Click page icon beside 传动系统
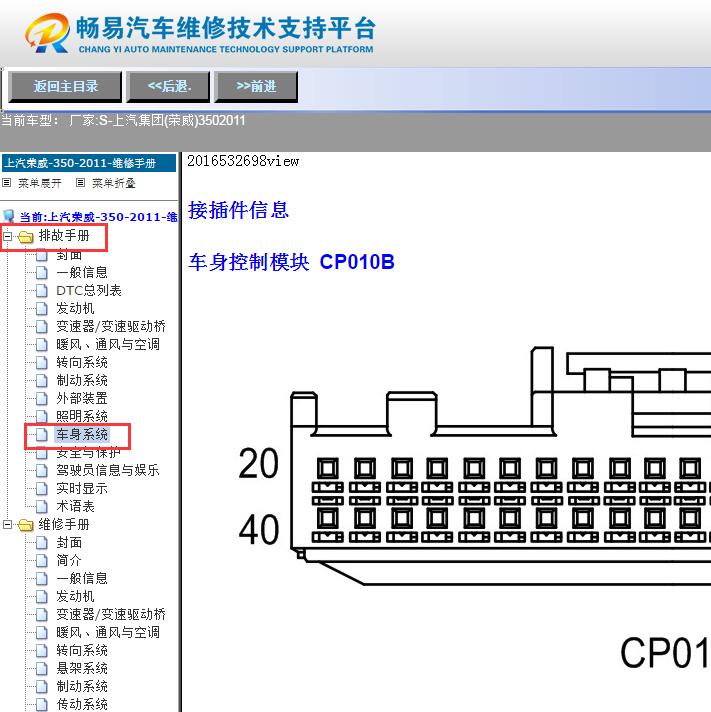This screenshot has height=712, width=711. [41, 704]
